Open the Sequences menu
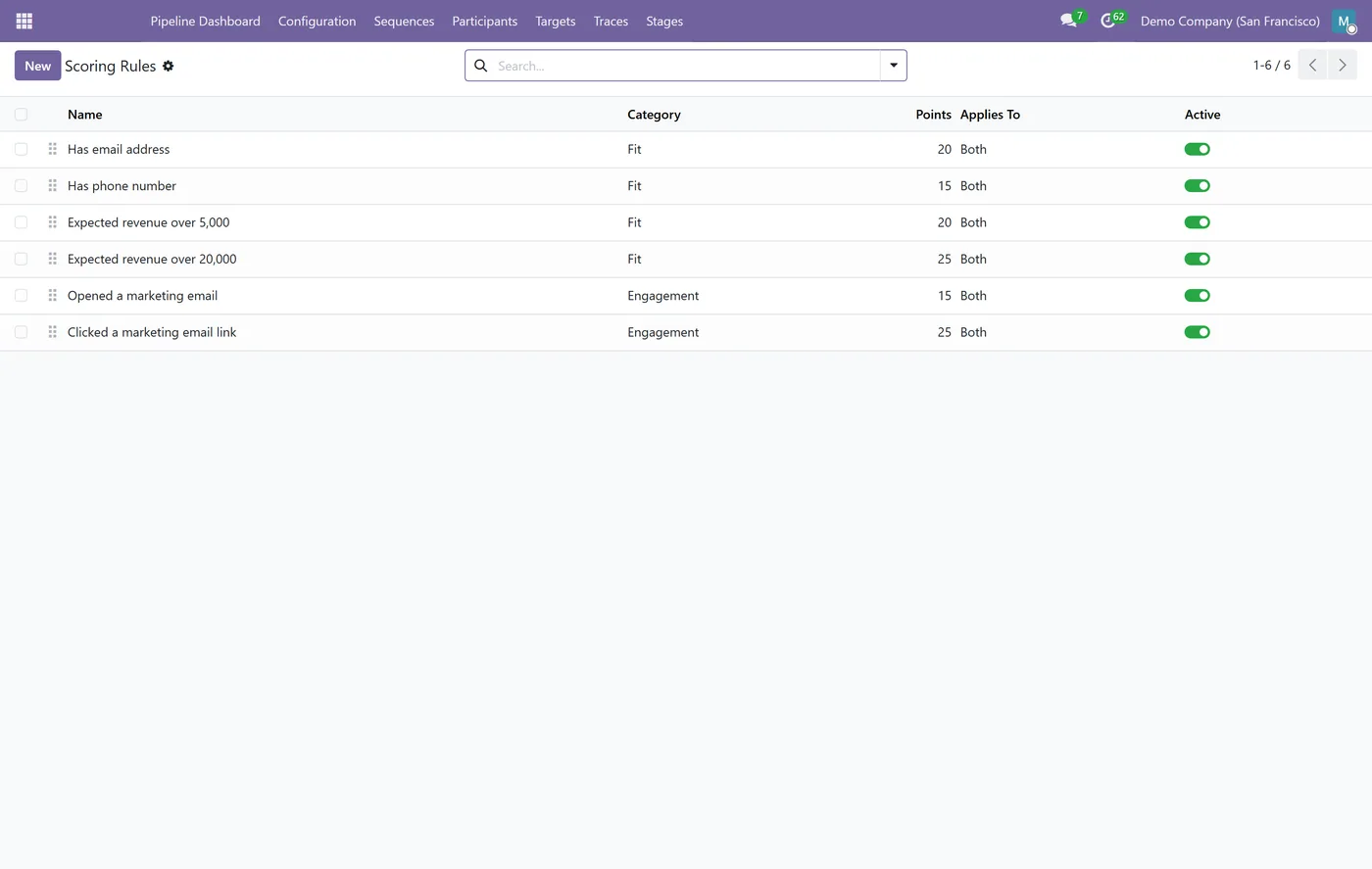1372x869 pixels. (x=404, y=21)
